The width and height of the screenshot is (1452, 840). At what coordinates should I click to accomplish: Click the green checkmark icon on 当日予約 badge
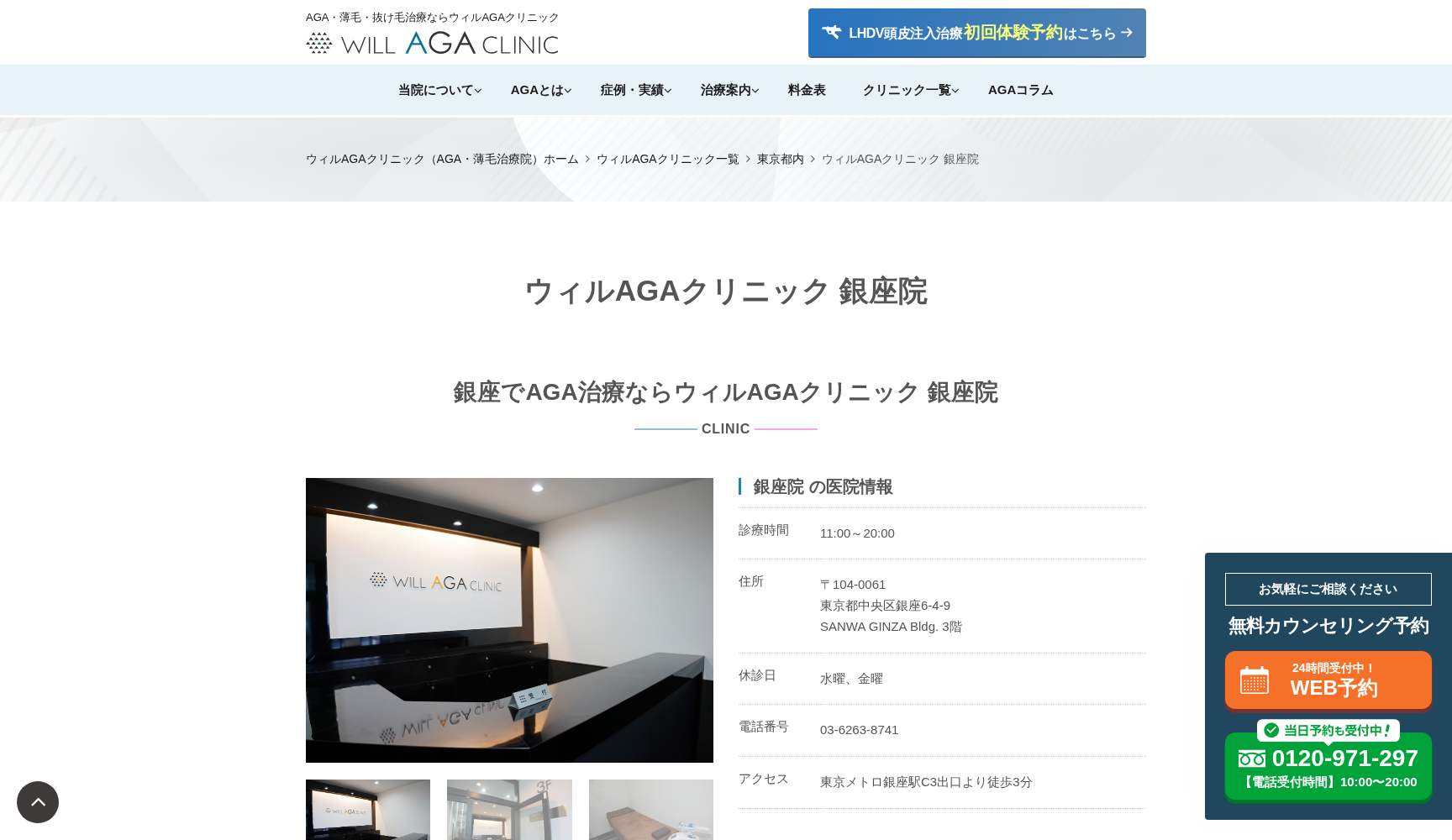(1270, 730)
